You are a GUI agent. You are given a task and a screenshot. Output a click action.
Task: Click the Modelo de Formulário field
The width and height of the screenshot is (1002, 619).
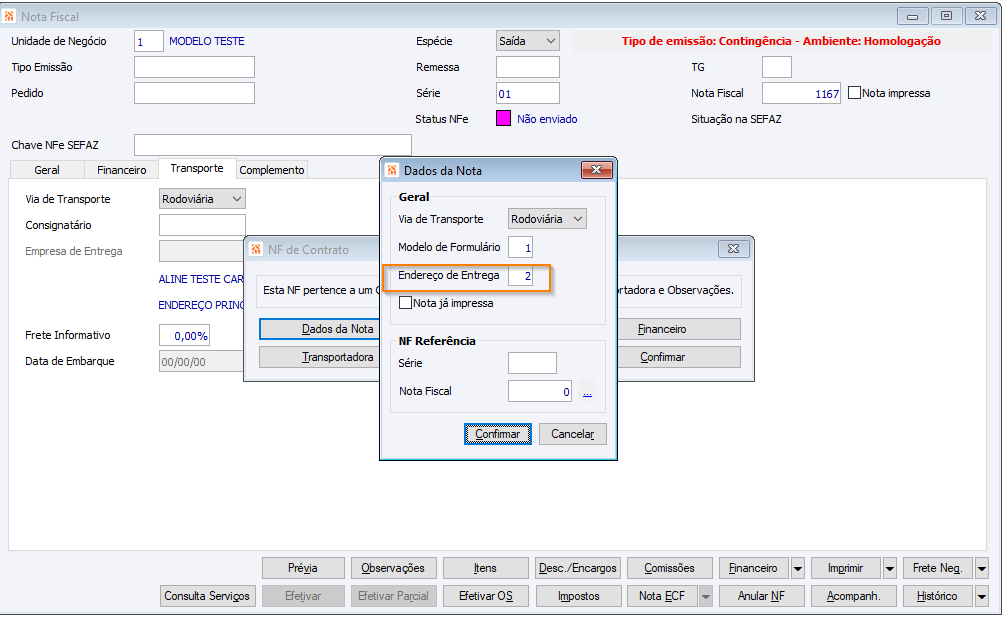click(521, 247)
